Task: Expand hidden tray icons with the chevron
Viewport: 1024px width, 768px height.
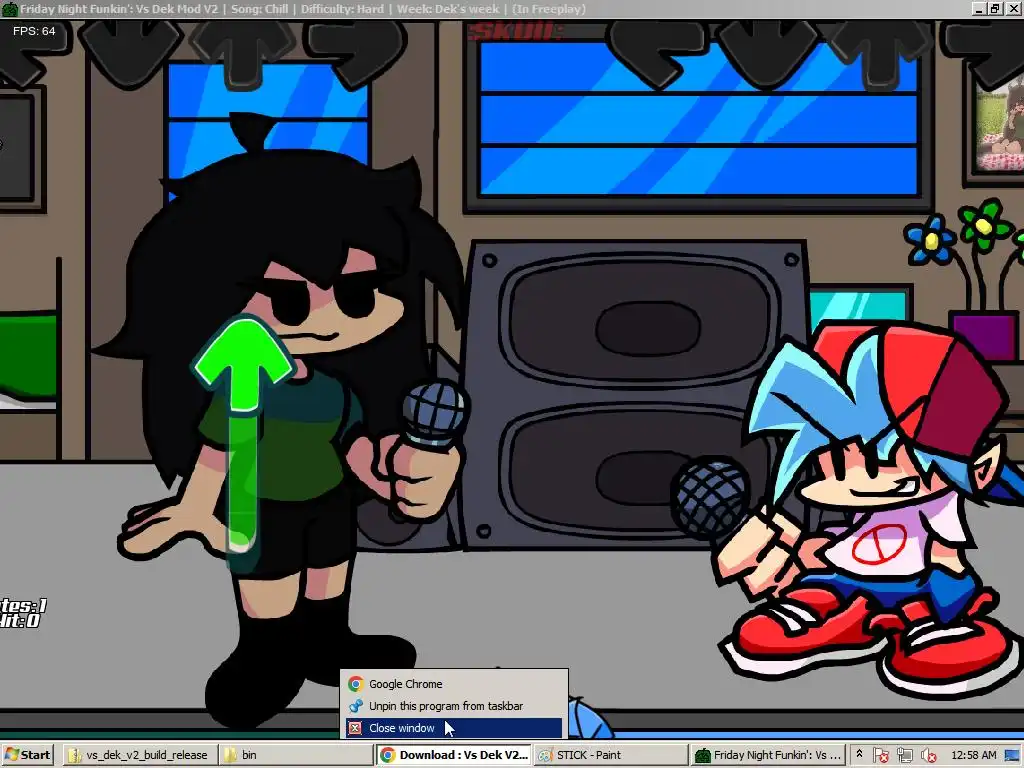Action: [859, 754]
